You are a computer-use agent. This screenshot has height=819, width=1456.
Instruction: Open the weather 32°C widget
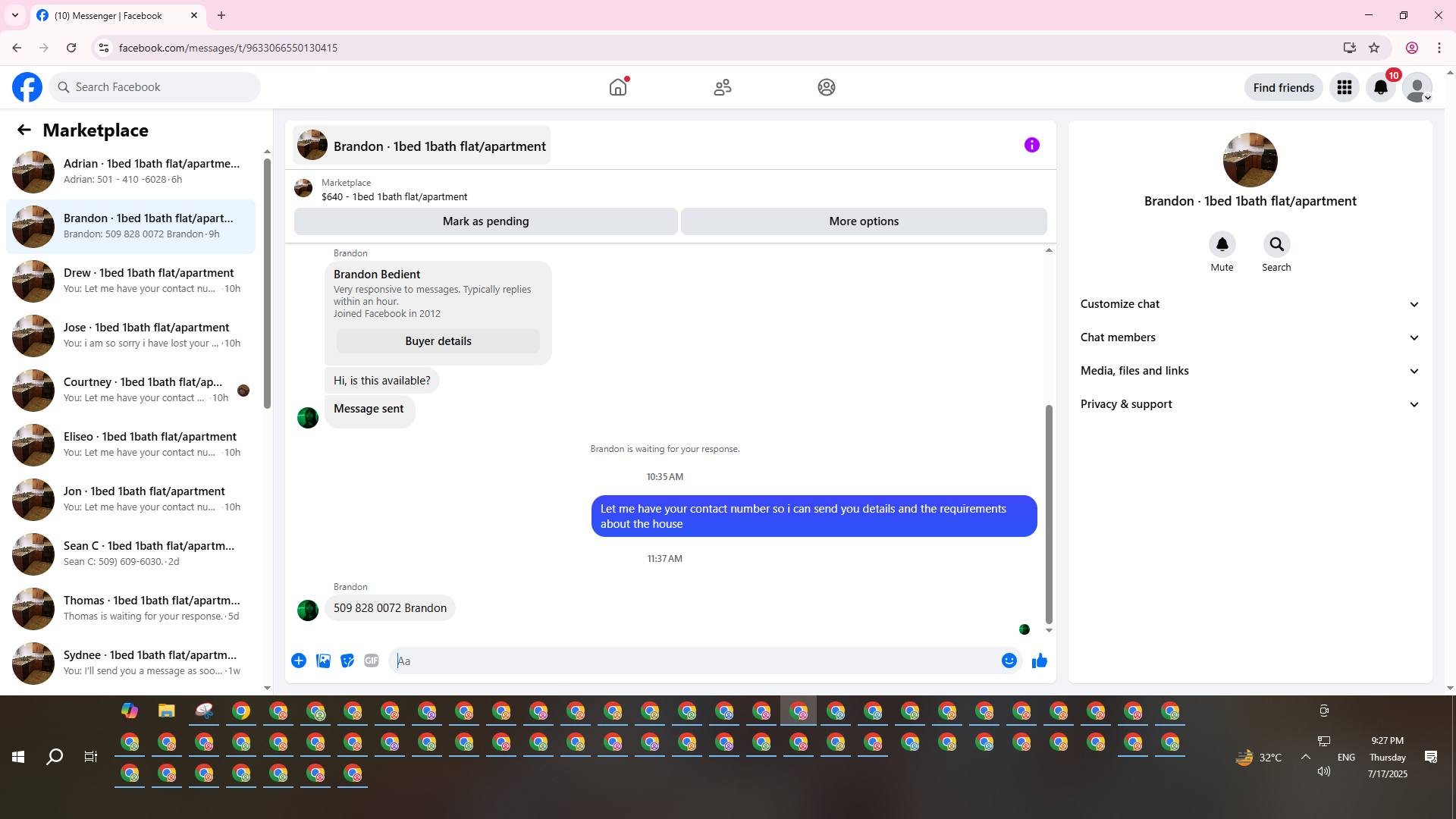coord(1259,757)
